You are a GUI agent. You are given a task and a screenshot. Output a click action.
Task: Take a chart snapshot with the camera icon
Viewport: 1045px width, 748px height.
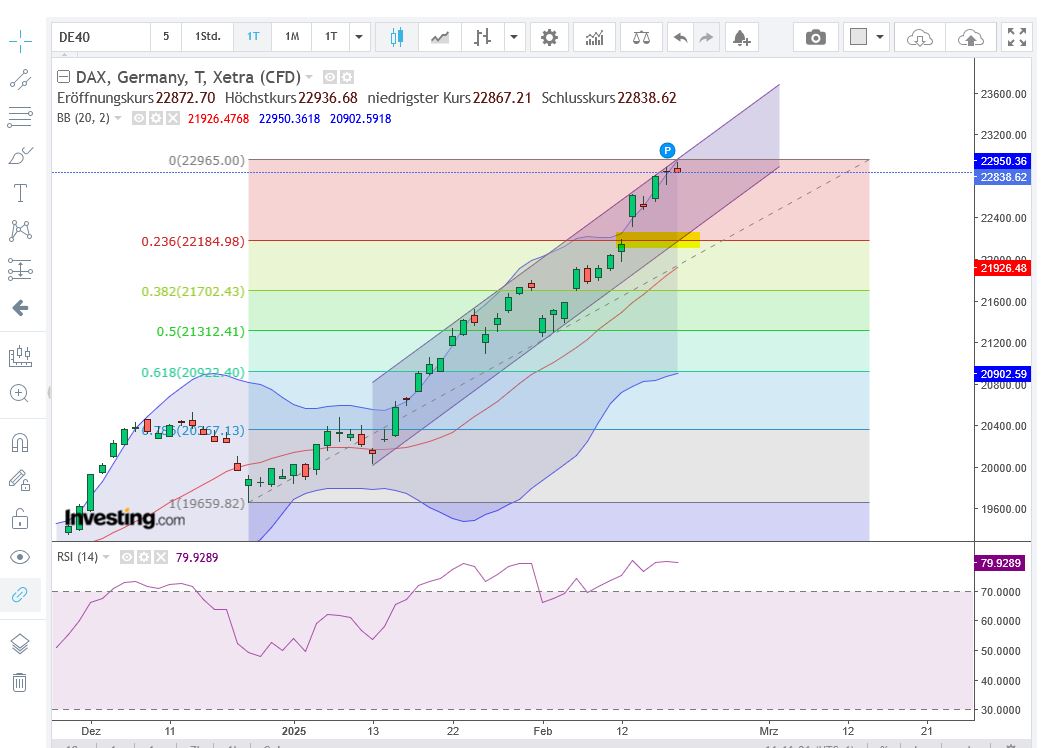point(815,37)
